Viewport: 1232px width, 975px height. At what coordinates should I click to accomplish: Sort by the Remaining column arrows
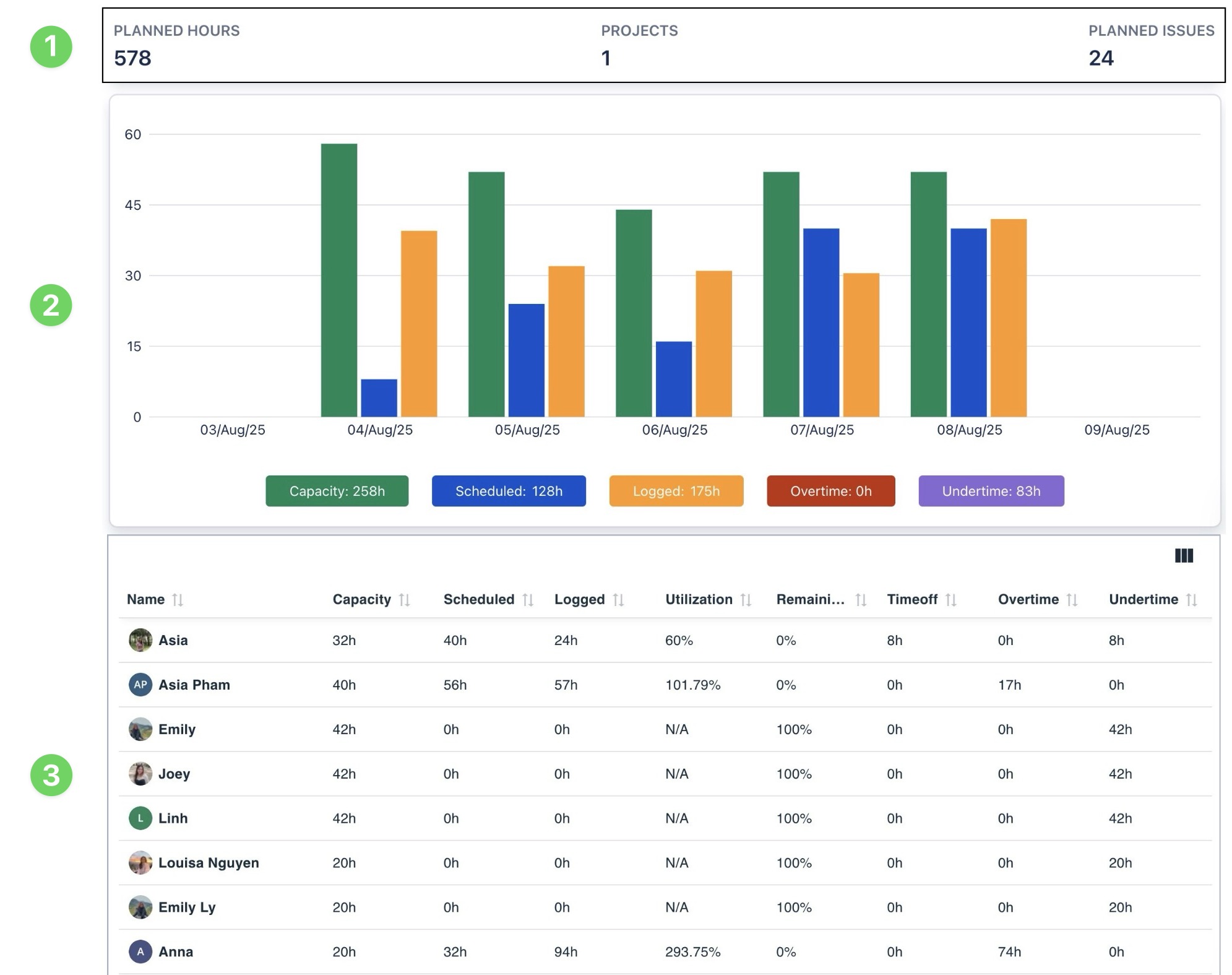(x=860, y=599)
